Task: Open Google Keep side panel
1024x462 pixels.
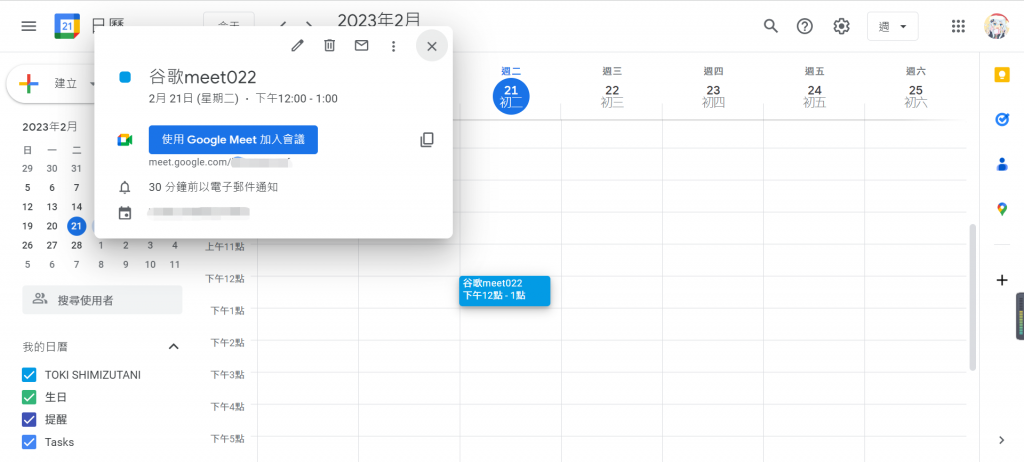Action: point(1002,74)
